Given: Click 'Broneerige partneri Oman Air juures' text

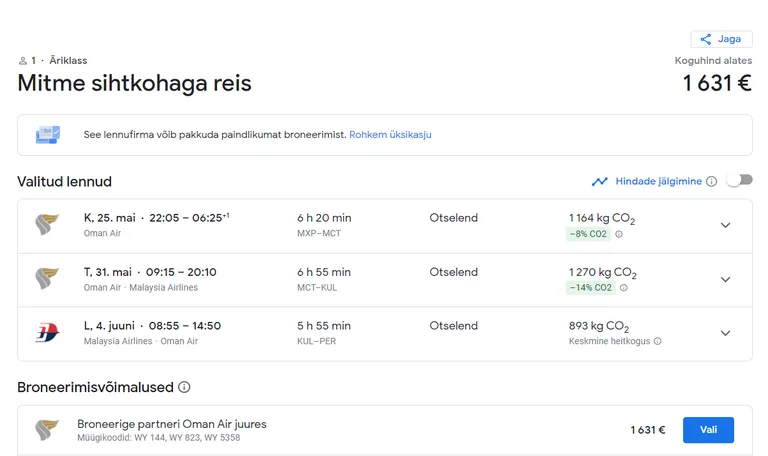Looking at the screenshot, I should [x=172, y=424].
